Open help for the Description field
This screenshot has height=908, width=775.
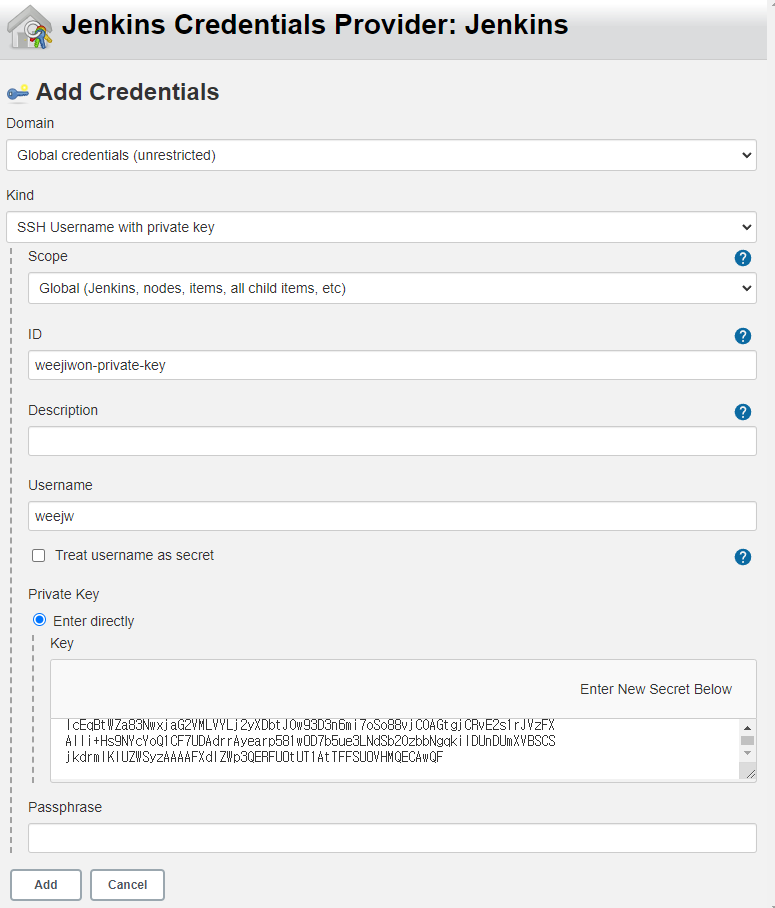point(743,412)
